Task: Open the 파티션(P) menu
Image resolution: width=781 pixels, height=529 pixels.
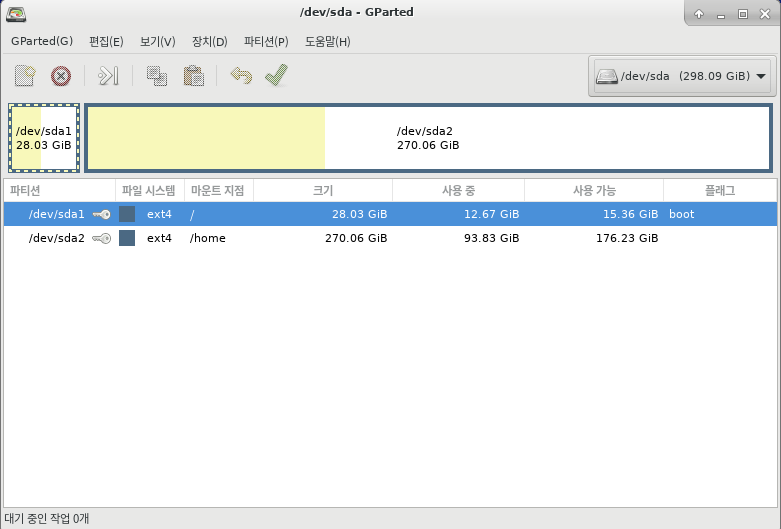Action: click(266, 41)
